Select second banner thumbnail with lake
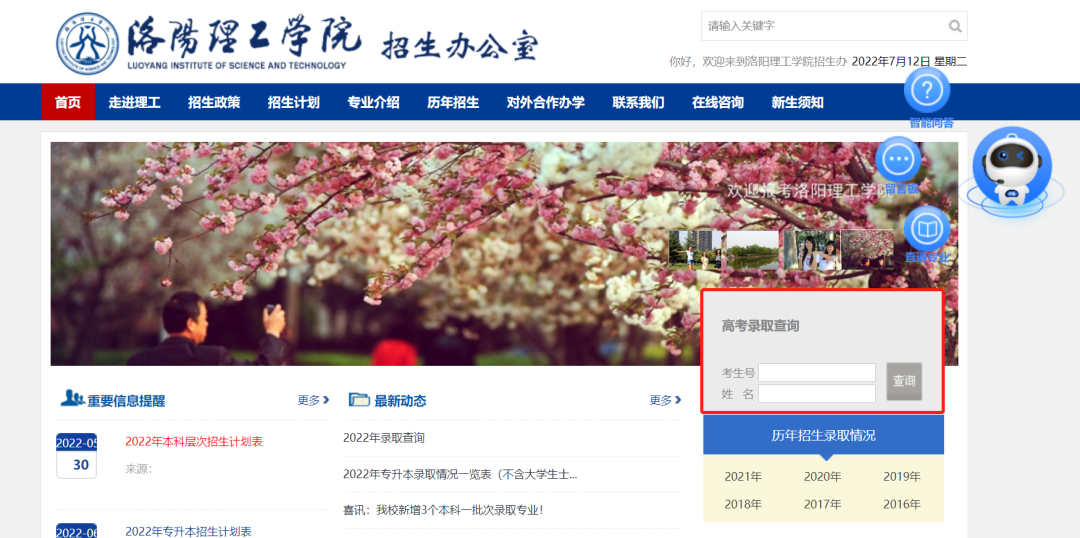 [753, 249]
